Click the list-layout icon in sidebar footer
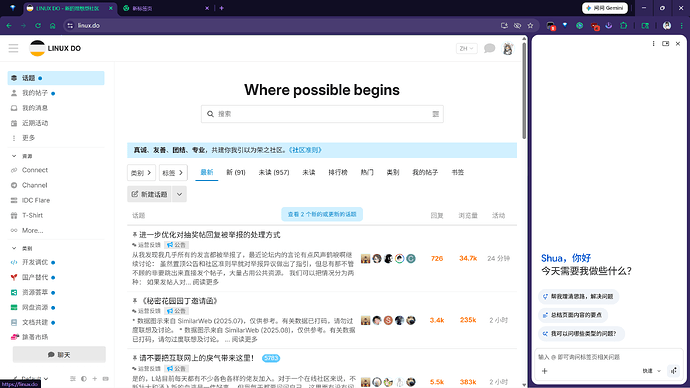 [x=73, y=378]
